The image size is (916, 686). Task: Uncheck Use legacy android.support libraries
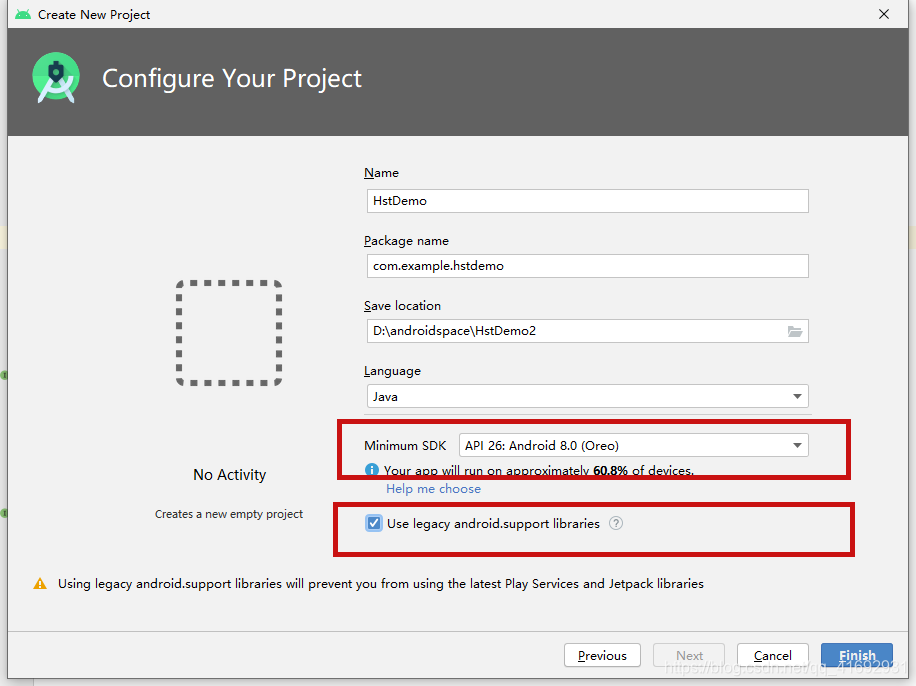(x=374, y=523)
